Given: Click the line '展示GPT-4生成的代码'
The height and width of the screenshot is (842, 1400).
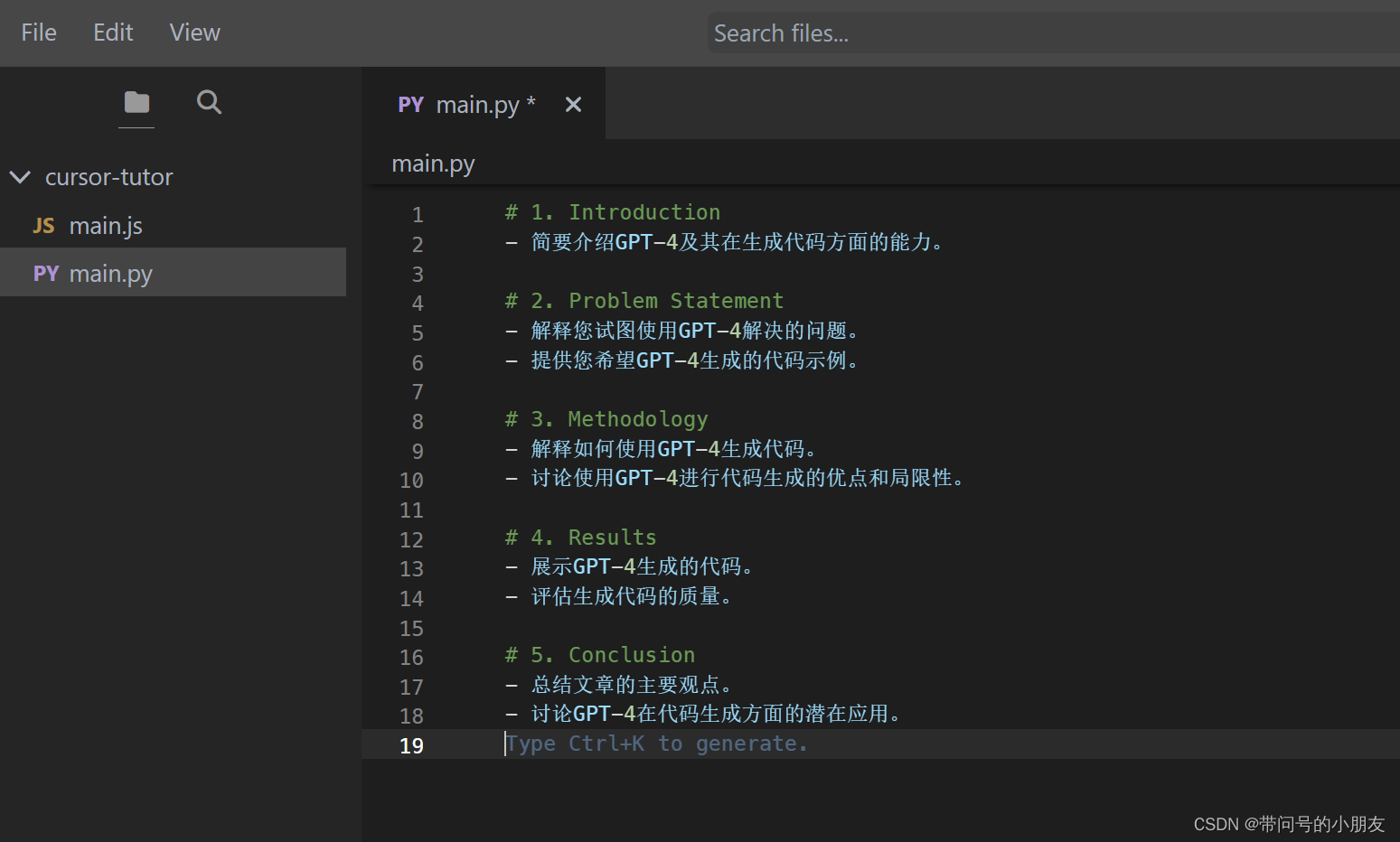Looking at the screenshot, I should point(629,566).
